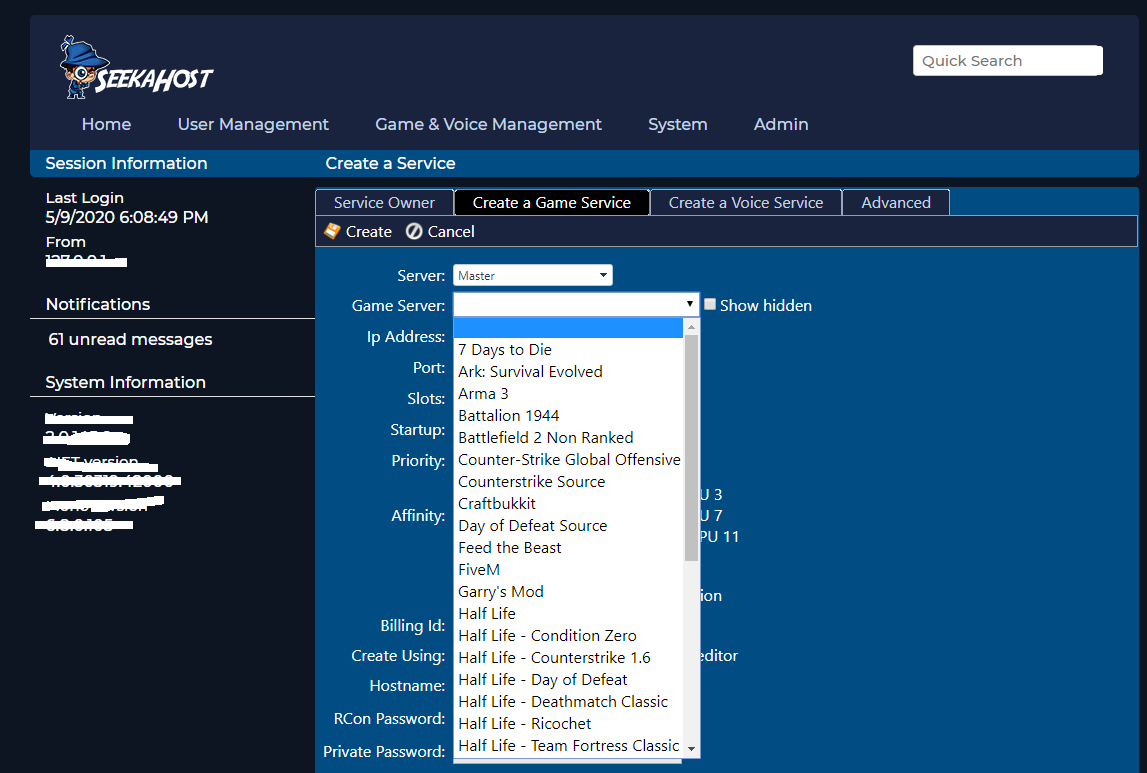This screenshot has height=773, width=1147.
Task: Collapse the Game Server dropdown arrow
Action: 689,303
